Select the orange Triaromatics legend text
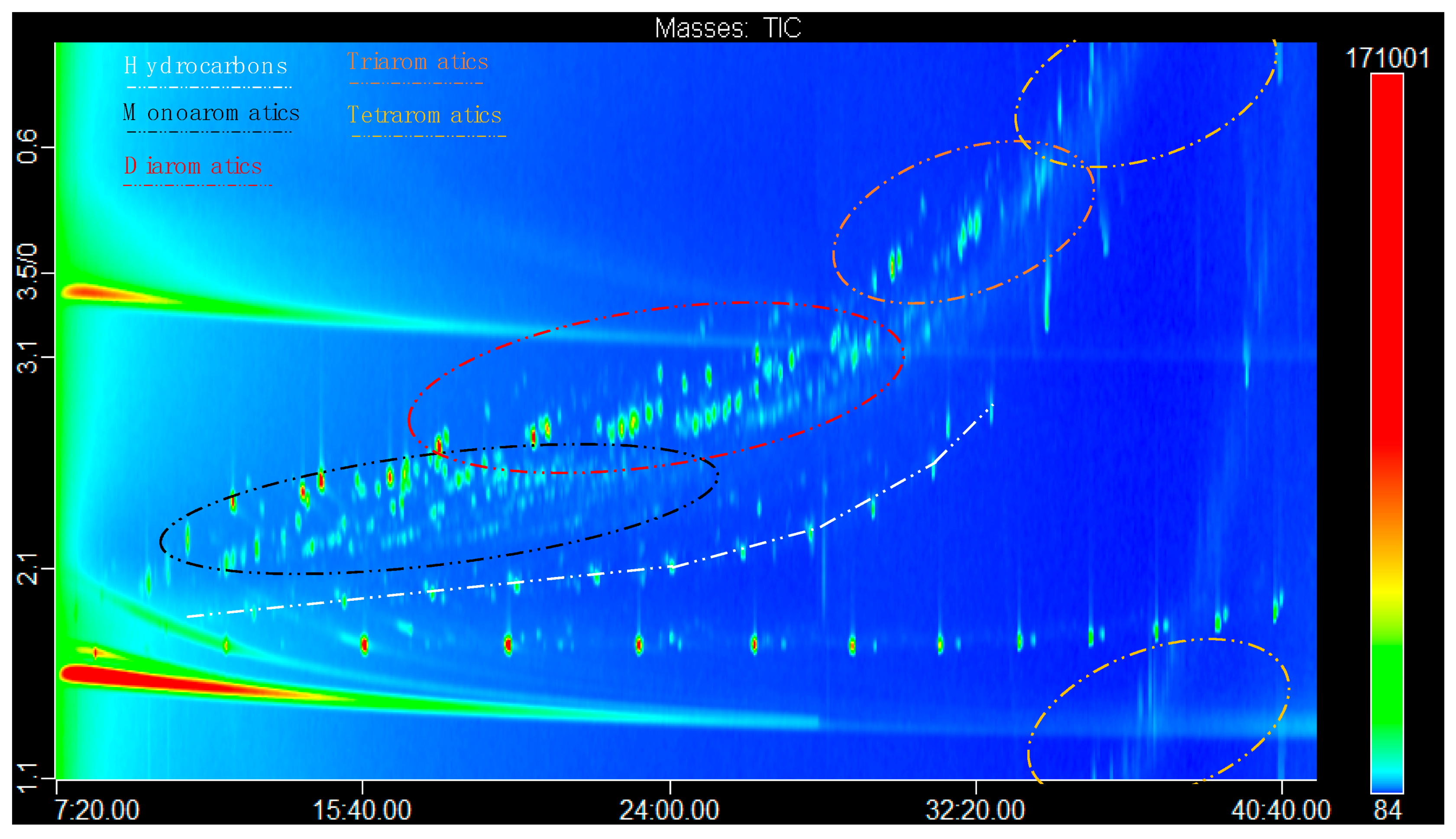Image resolution: width=1456 pixels, height=839 pixels. coord(417,62)
